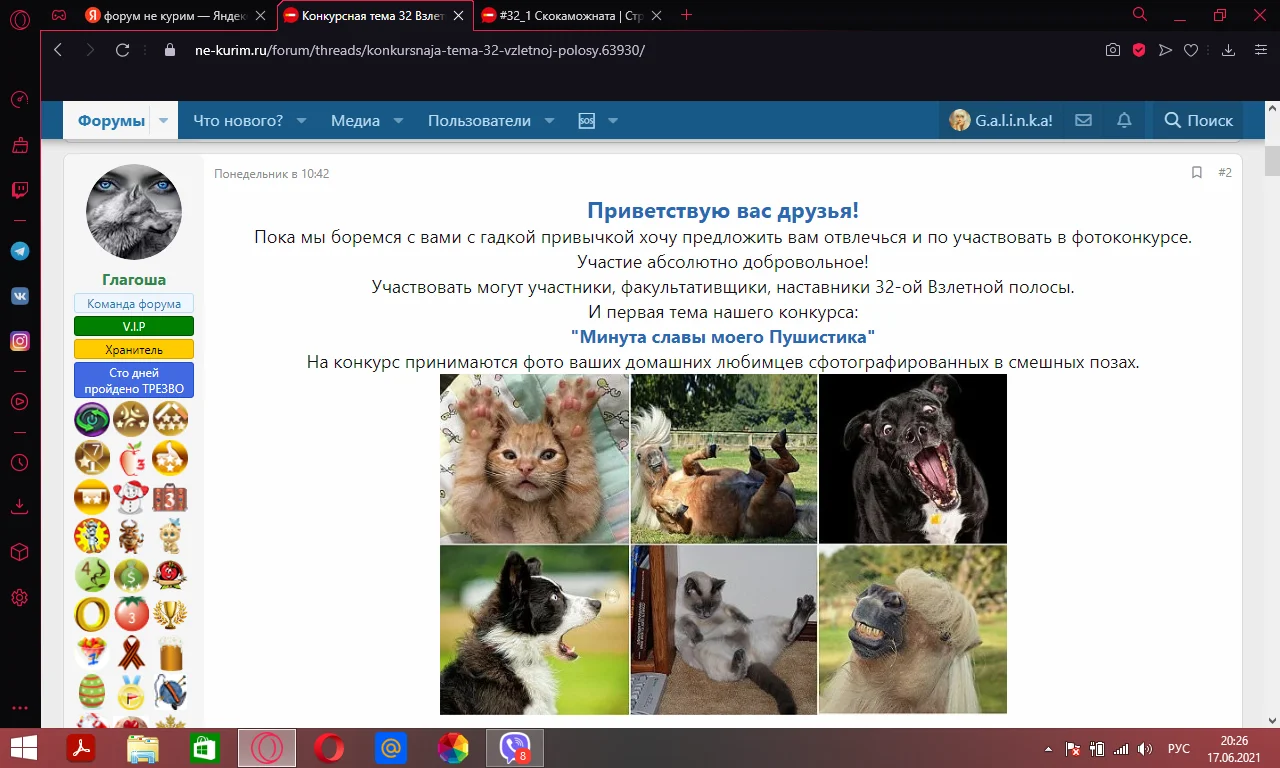Open Instagram from the browser sidebar

pyautogui.click(x=19, y=341)
